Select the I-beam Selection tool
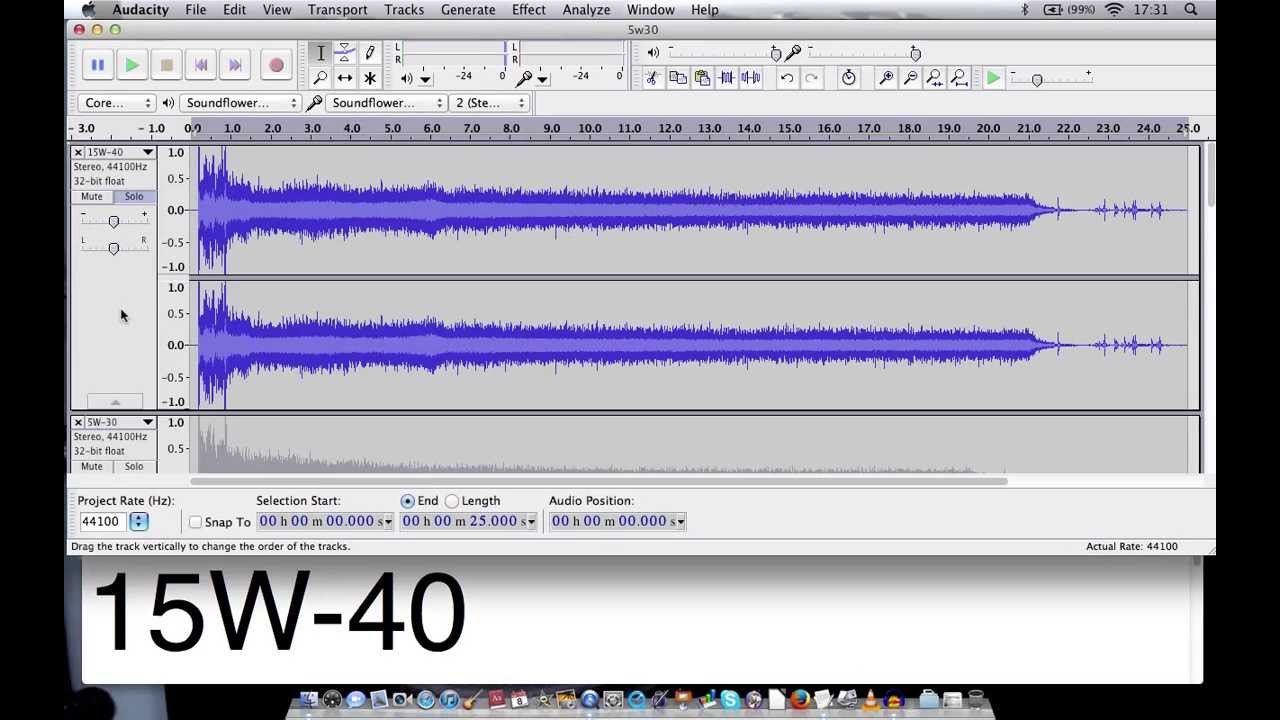1280x720 pixels. click(321, 53)
